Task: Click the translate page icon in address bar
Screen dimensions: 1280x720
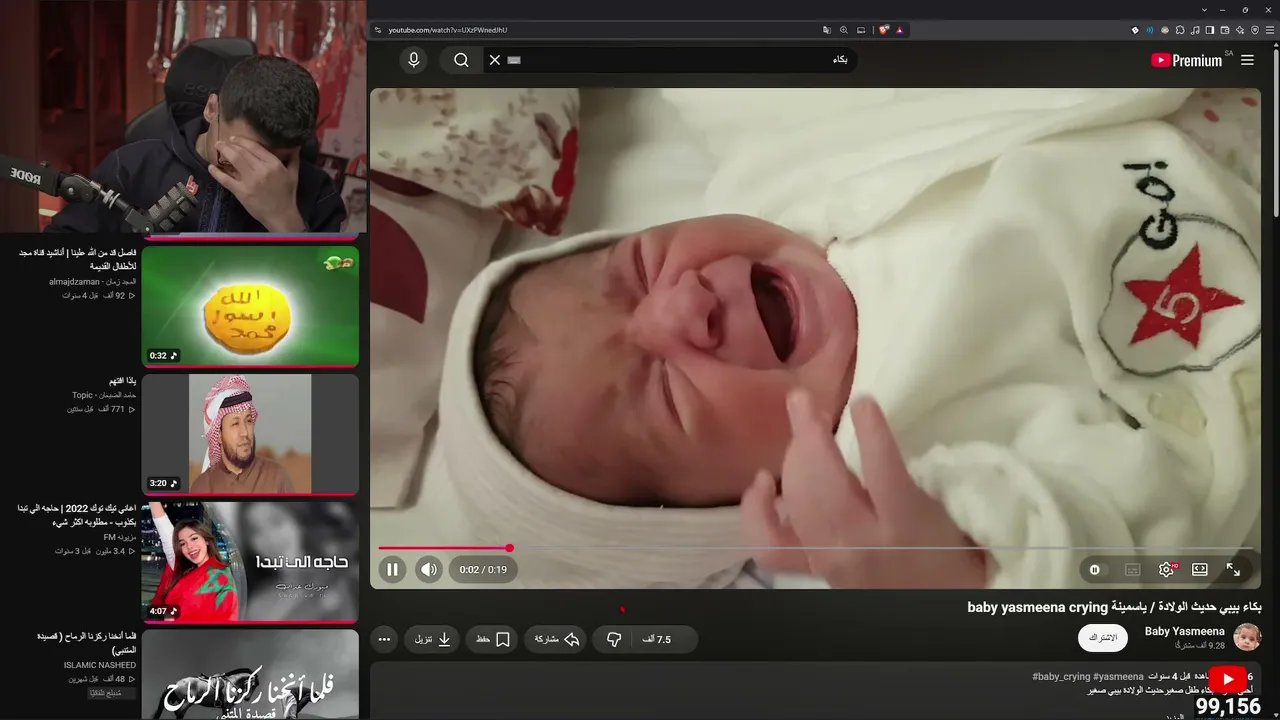Action: point(826,30)
